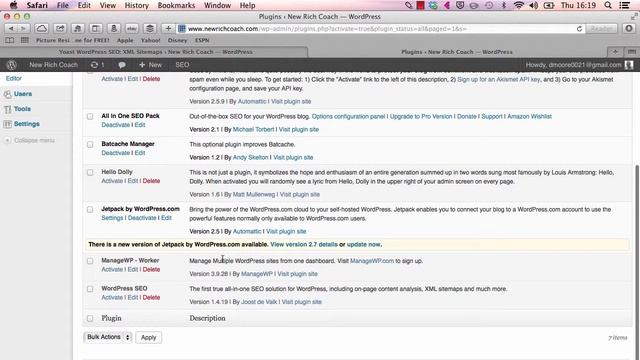640x360 pixels.
Task: Open the SEO admin bar menu
Action: (x=182, y=65)
